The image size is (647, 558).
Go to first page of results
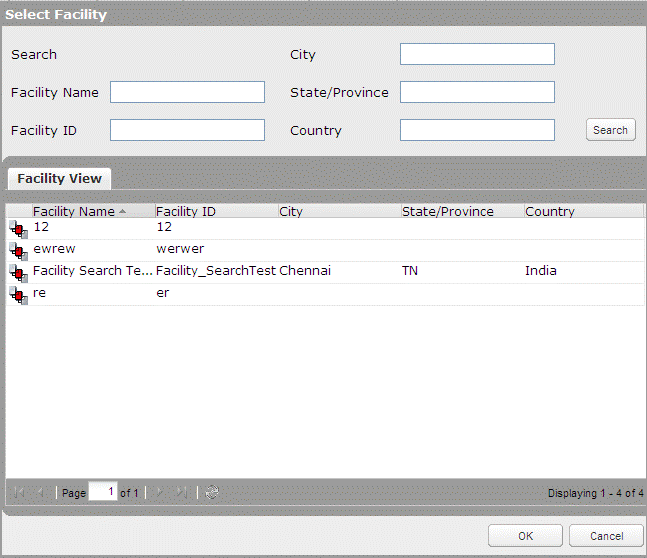[19, 493]
